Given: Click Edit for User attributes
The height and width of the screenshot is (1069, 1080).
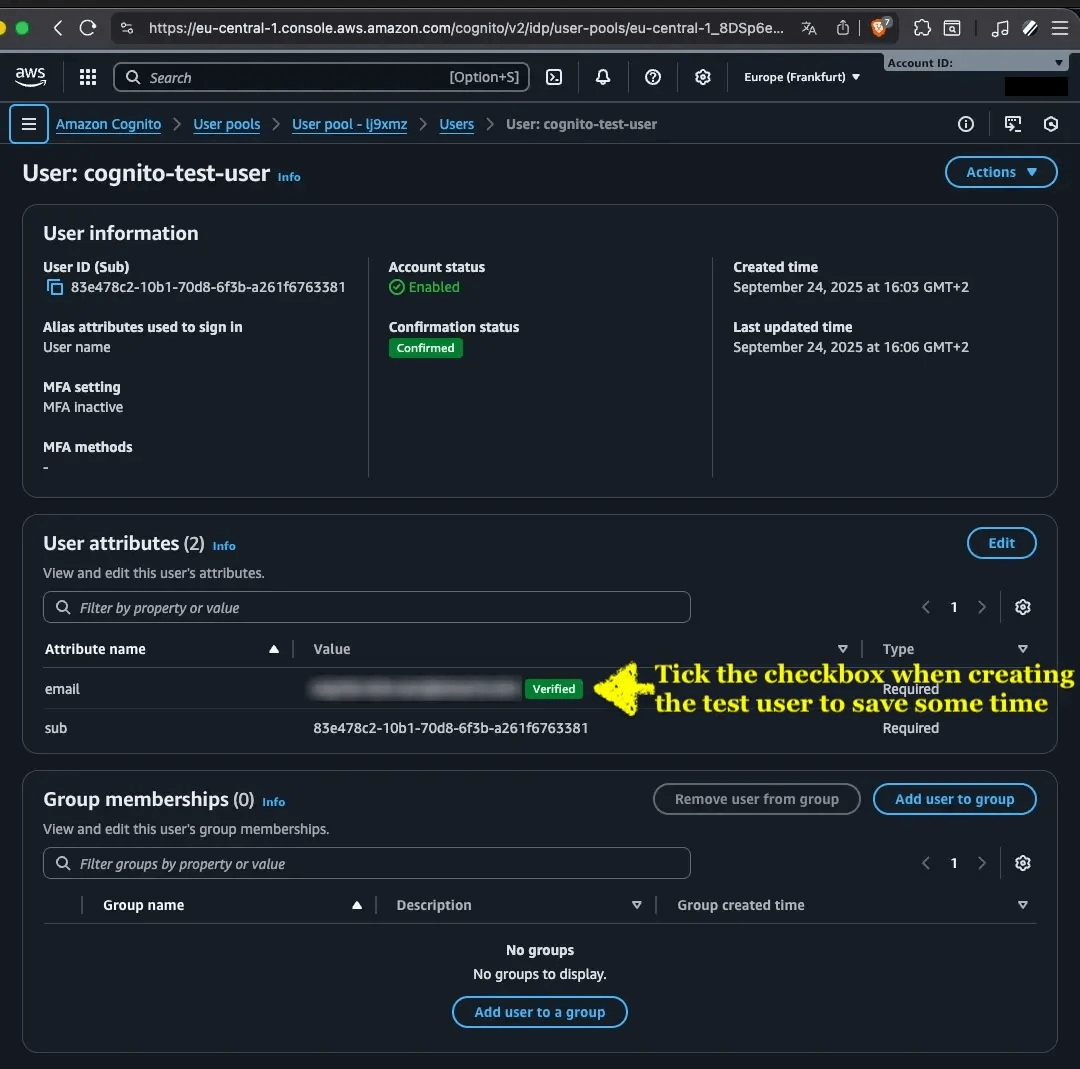Looking at the screenshot, I should (1001, 543).
